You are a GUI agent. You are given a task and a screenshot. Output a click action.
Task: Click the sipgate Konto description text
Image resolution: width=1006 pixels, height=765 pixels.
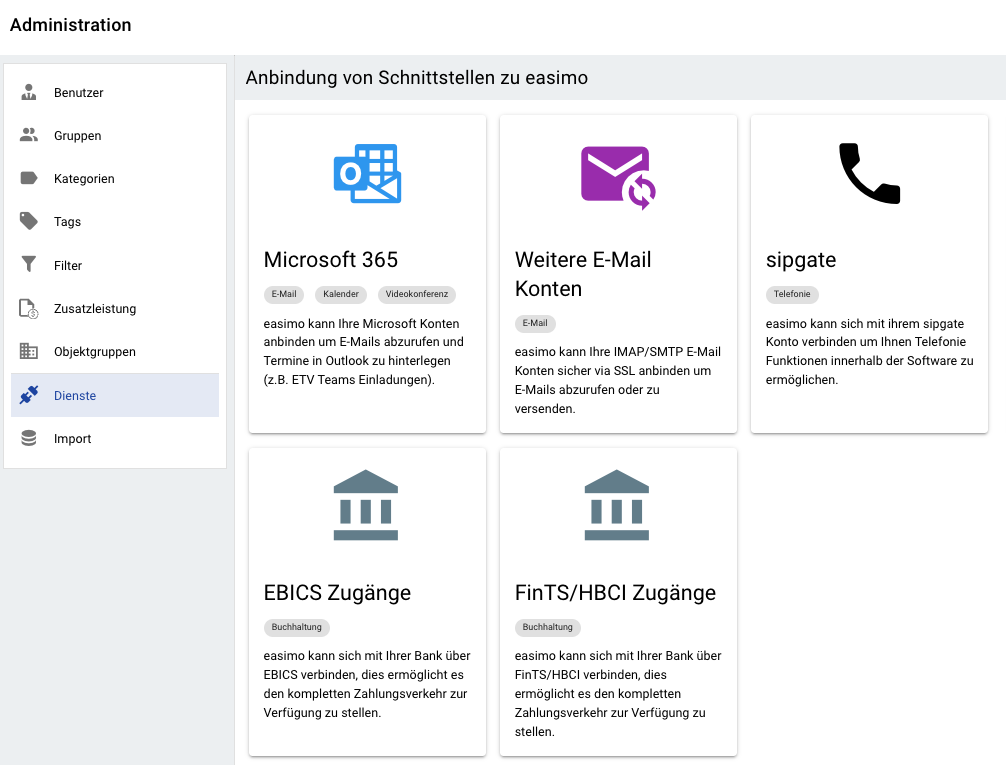(x=869, y=352)
